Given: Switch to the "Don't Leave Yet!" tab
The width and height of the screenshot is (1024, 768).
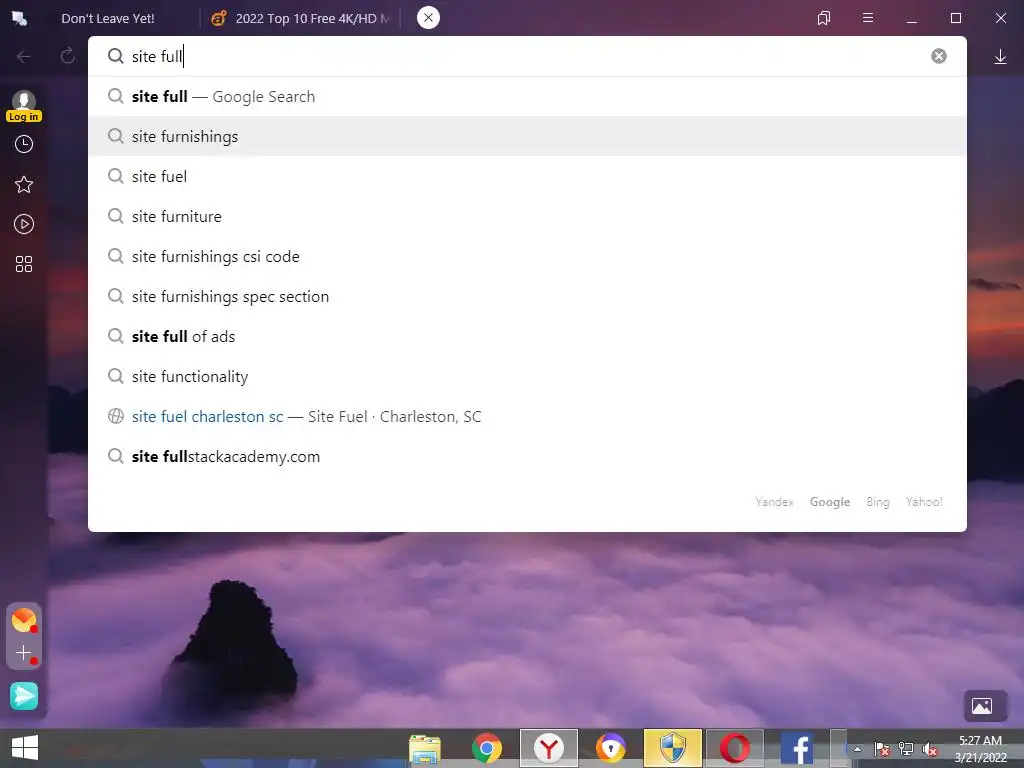Looking at the screenshot, I should tap(108, 18).
